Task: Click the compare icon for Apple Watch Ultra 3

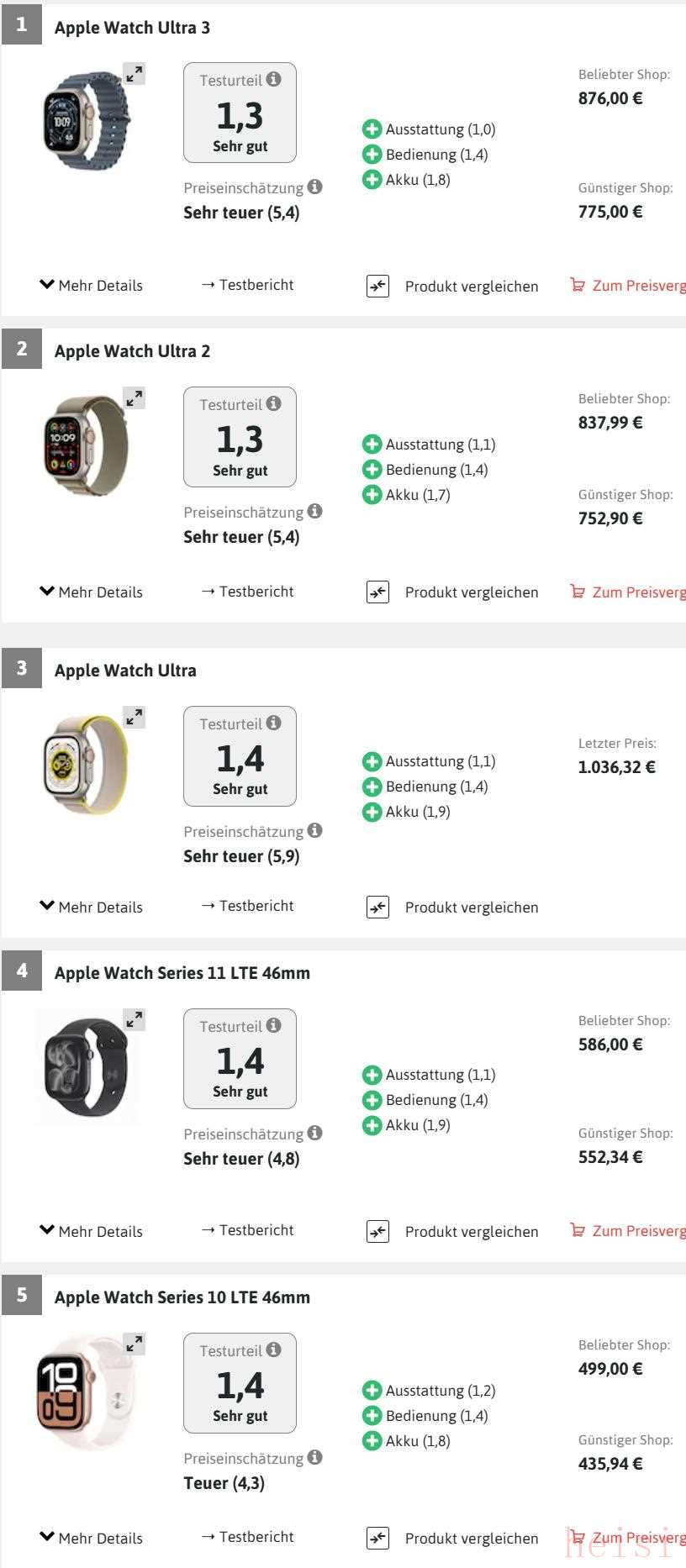Action: coord(378,287)
